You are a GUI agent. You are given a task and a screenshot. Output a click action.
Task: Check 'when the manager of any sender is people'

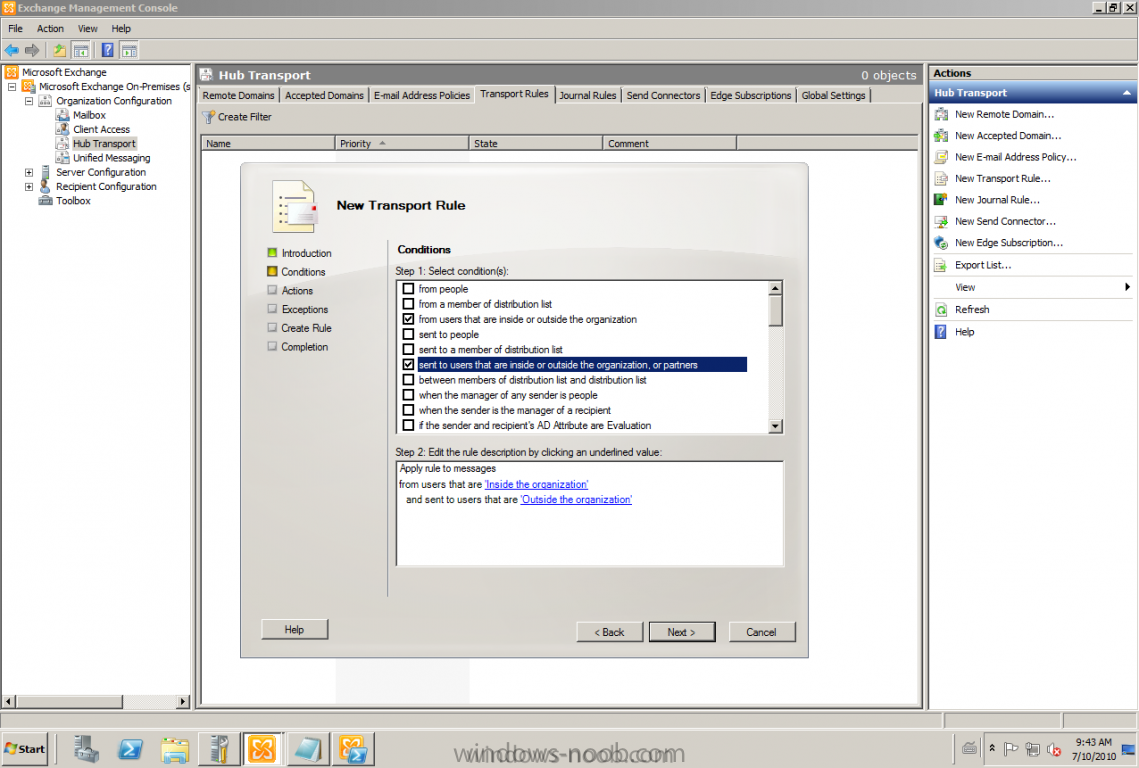pos(408,395)
